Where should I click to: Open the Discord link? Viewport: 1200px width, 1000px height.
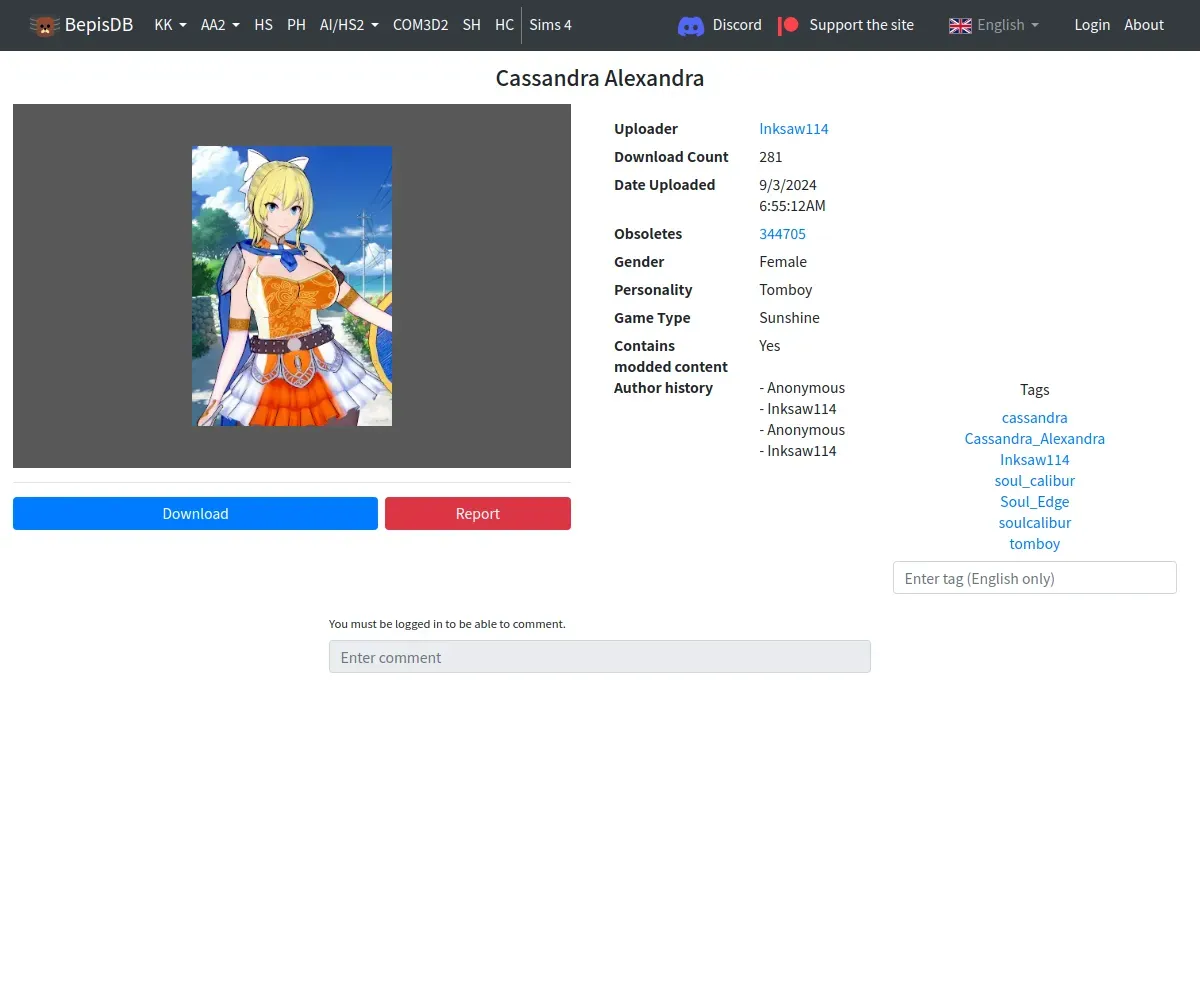tap(737, 25)
